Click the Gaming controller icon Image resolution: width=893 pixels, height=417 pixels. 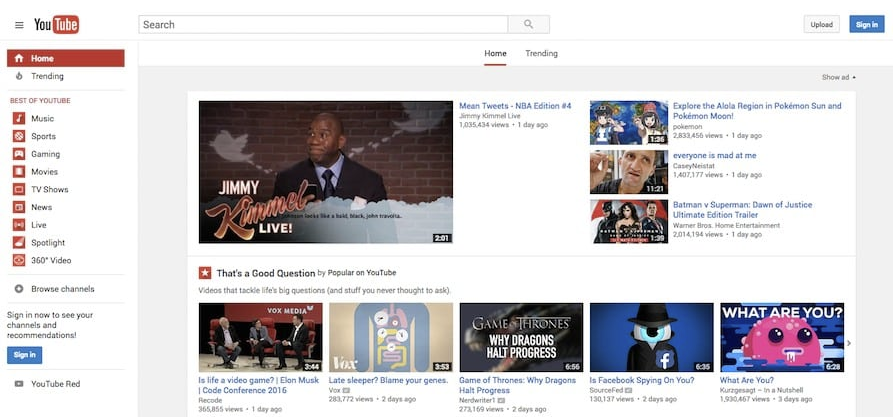coord(19,154)
